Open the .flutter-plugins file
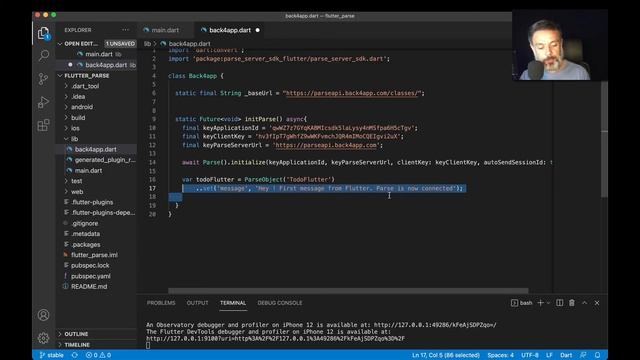640x360 pixels. [x=92, y=202]
